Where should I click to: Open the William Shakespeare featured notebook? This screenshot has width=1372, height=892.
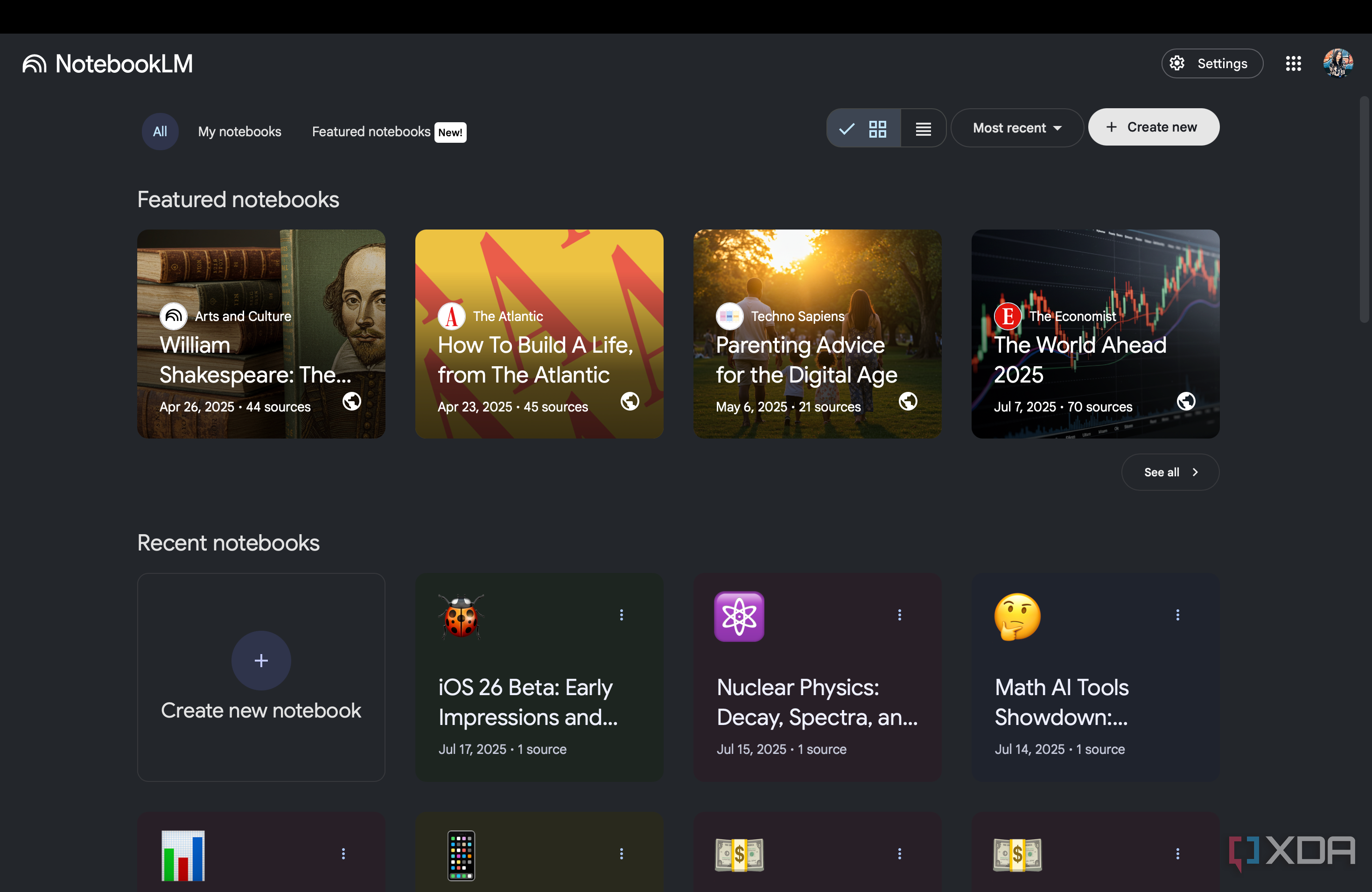tap(261, 334)
